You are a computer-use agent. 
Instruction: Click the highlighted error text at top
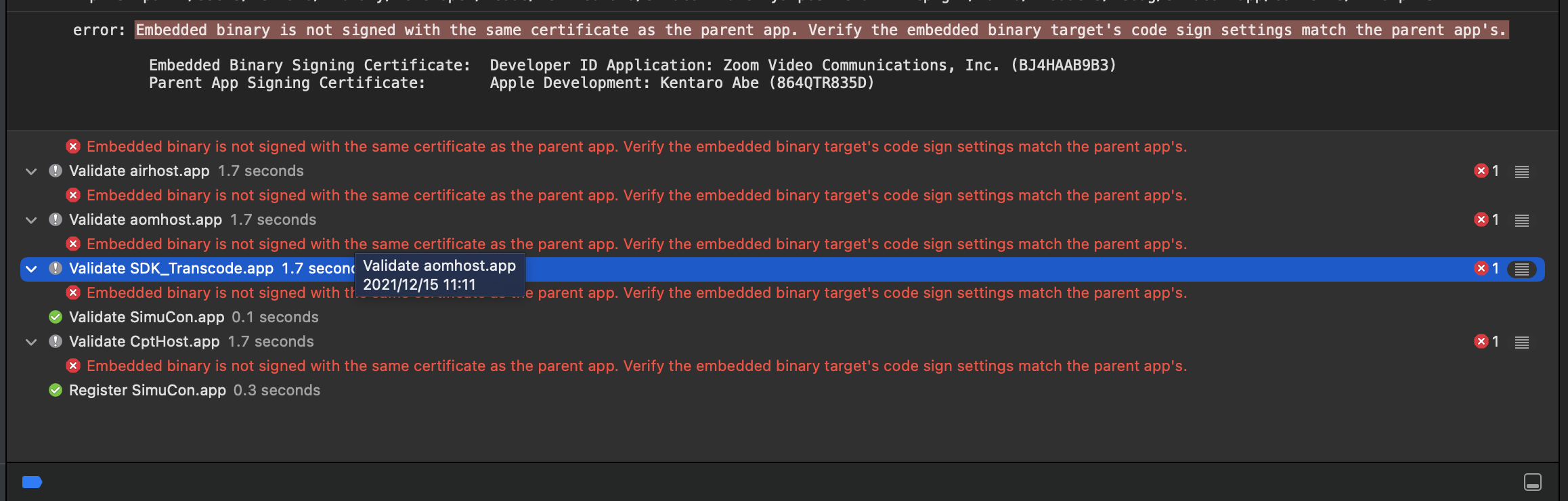pyautogui.click(x=821, y=30)
